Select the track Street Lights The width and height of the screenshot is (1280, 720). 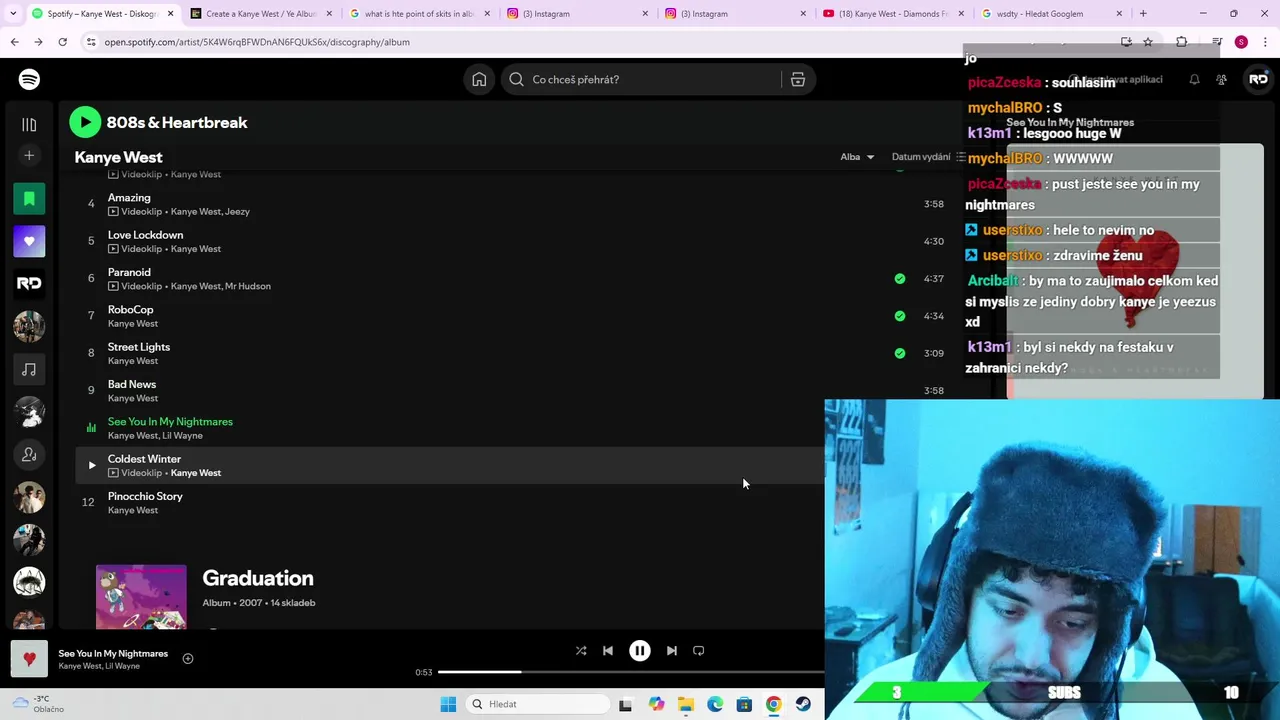pyautogui.click(x=139, y=347)
